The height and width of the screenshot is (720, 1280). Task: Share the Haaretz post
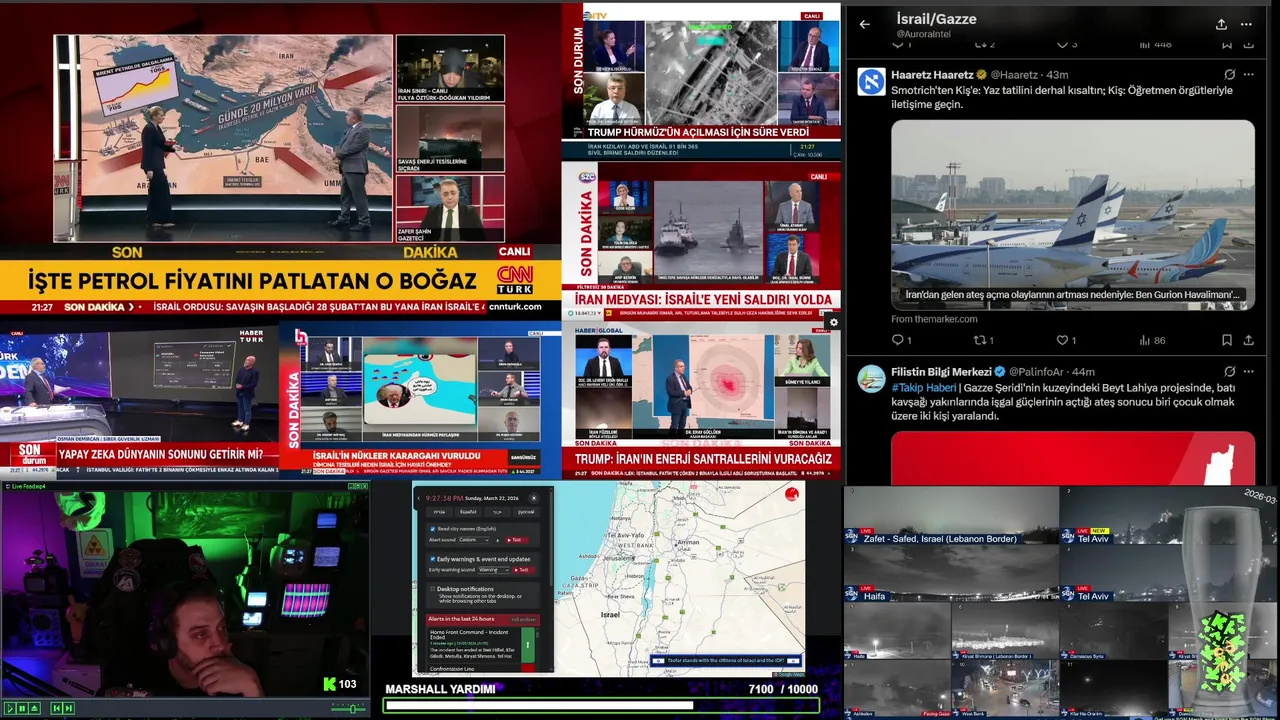click(x=1248, y=340)
